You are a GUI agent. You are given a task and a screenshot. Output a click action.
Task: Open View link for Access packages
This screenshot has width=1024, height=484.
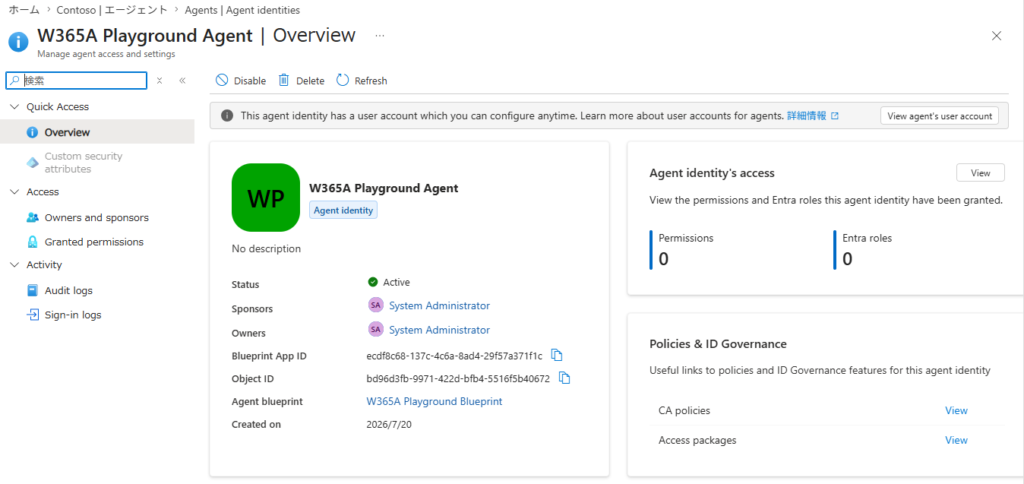[956, 440]
